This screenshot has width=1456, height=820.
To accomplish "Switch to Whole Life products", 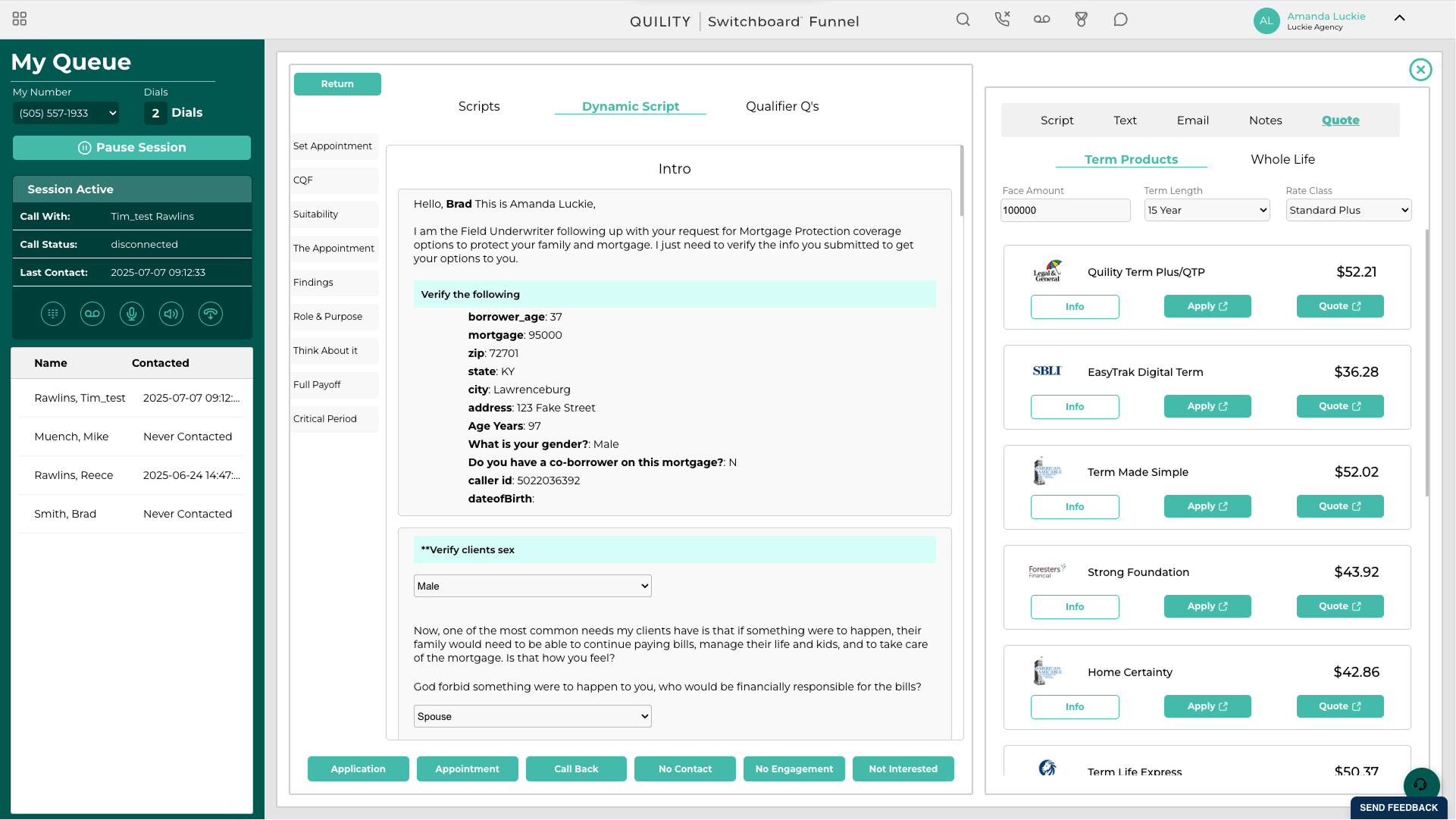I will pyautogui.click(x=1282, y=160).
